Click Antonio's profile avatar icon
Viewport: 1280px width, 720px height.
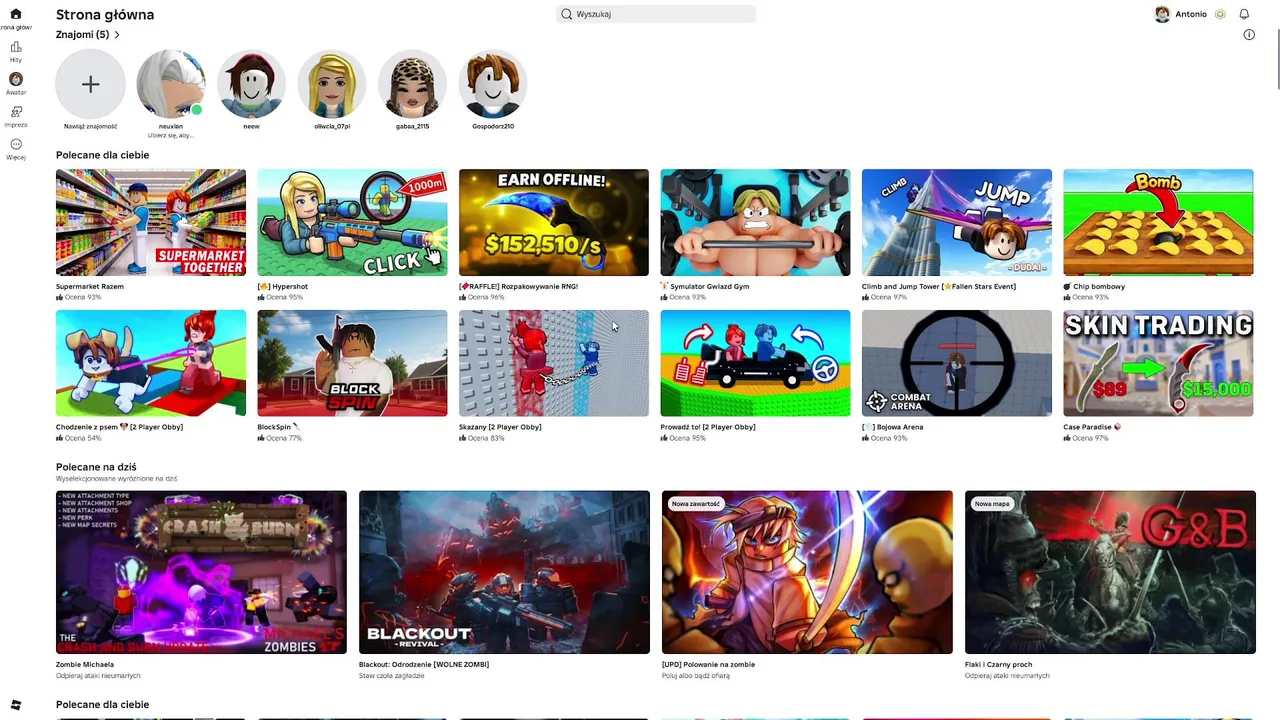coord(1162,14)
